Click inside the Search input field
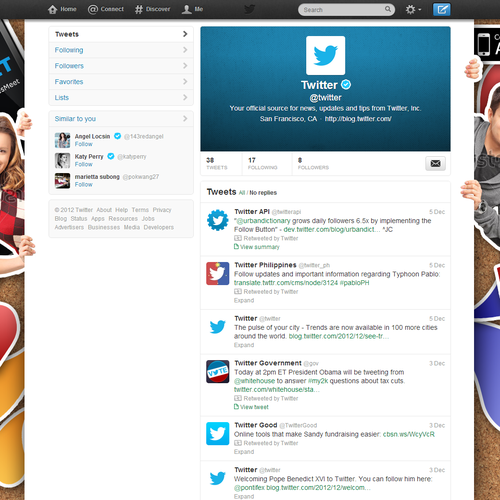The width and height of the screenshot is (500, 500). pyautogui.click(x=343, y=10)
